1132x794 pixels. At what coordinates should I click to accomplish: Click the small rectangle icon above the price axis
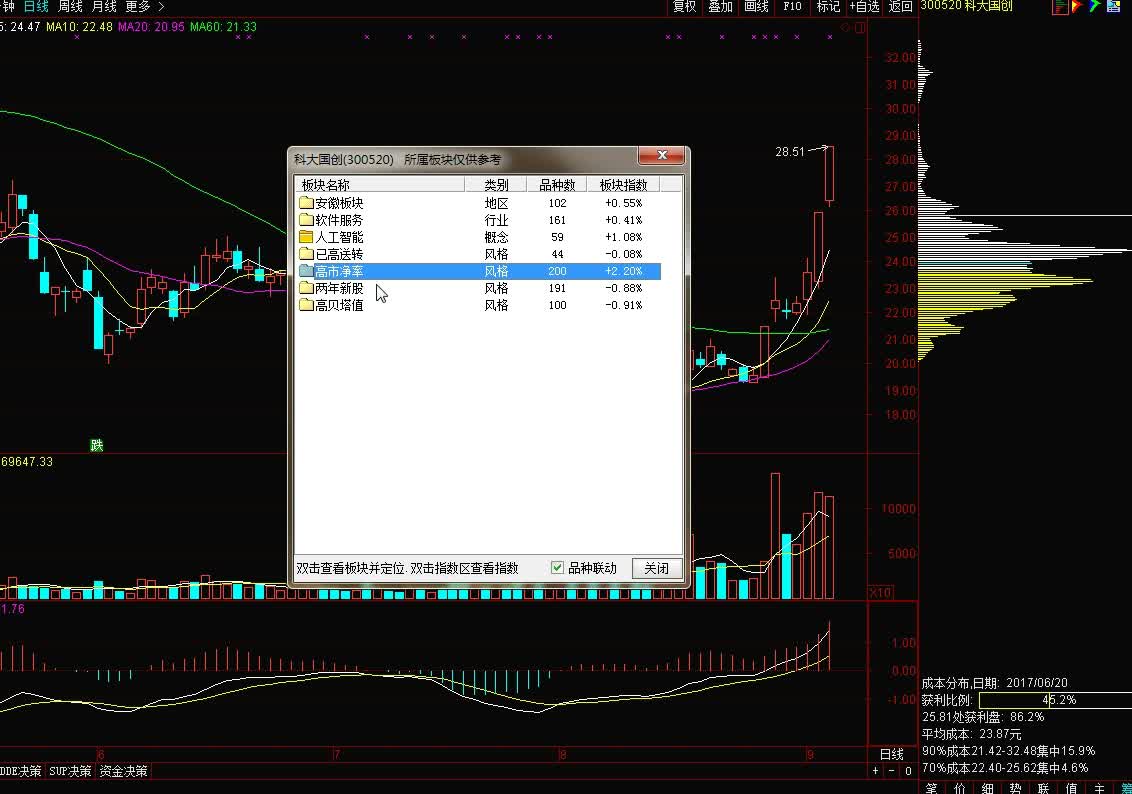(860, 27)
